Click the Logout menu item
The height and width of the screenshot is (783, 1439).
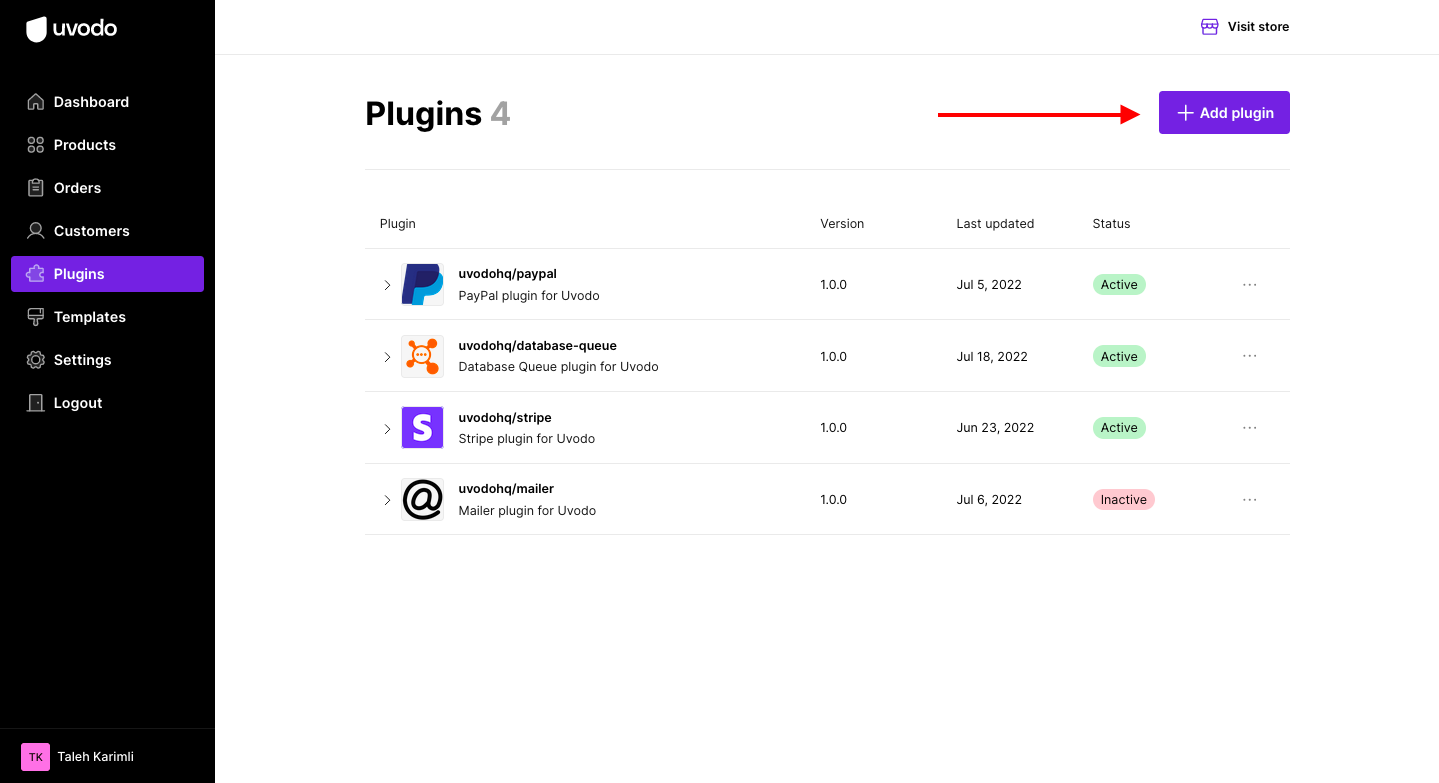tap(107, 403)
